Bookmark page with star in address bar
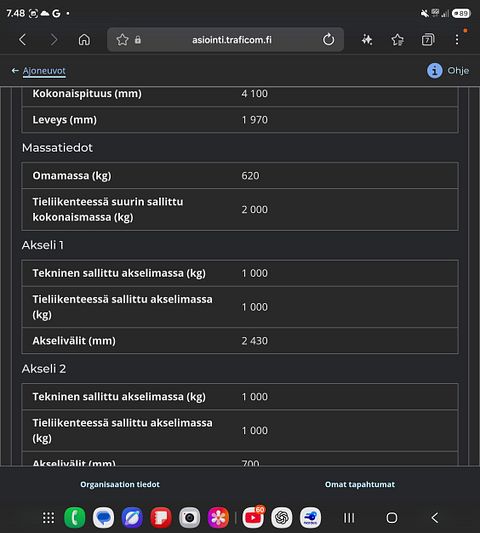 click(x=122, y=40)
